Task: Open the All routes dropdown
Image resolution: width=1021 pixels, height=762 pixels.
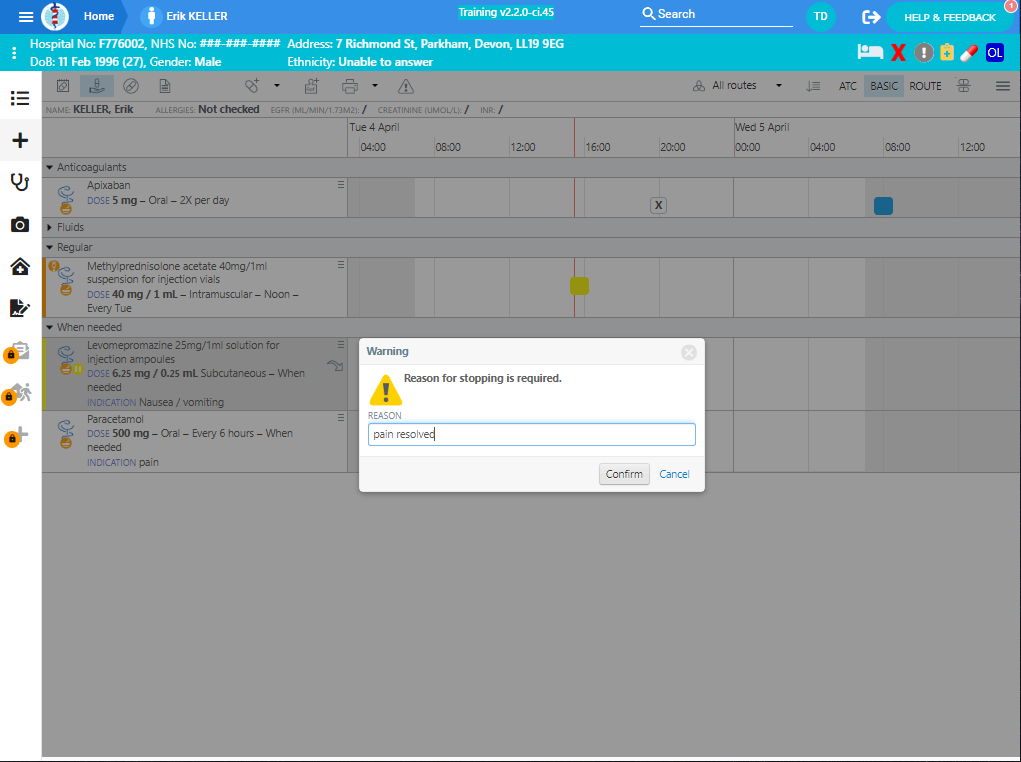Action: (x=737, y=85)
